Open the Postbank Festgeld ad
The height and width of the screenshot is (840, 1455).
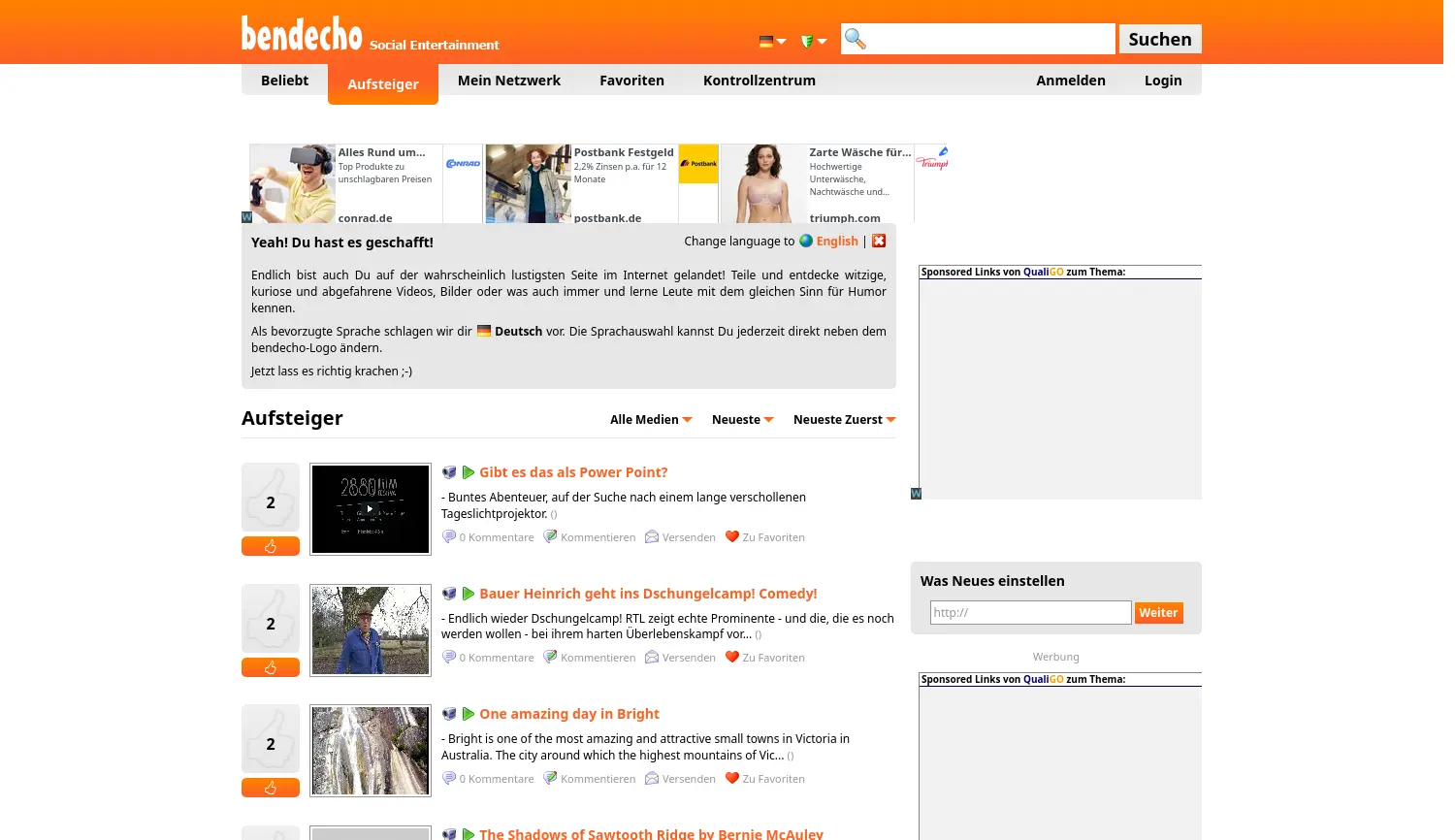601,184
